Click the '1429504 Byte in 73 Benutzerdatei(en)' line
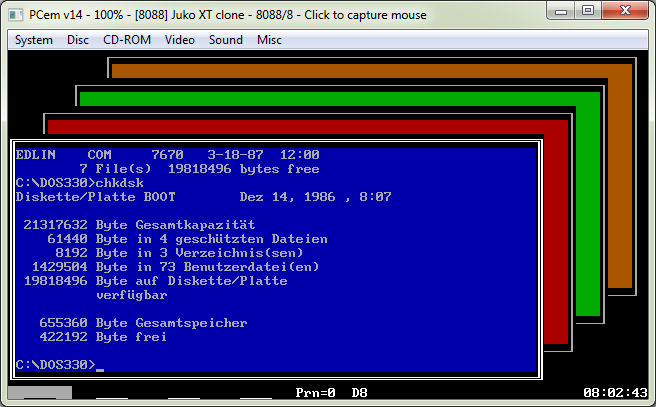Viewport: 656px width, 407px height. [175, 267]
